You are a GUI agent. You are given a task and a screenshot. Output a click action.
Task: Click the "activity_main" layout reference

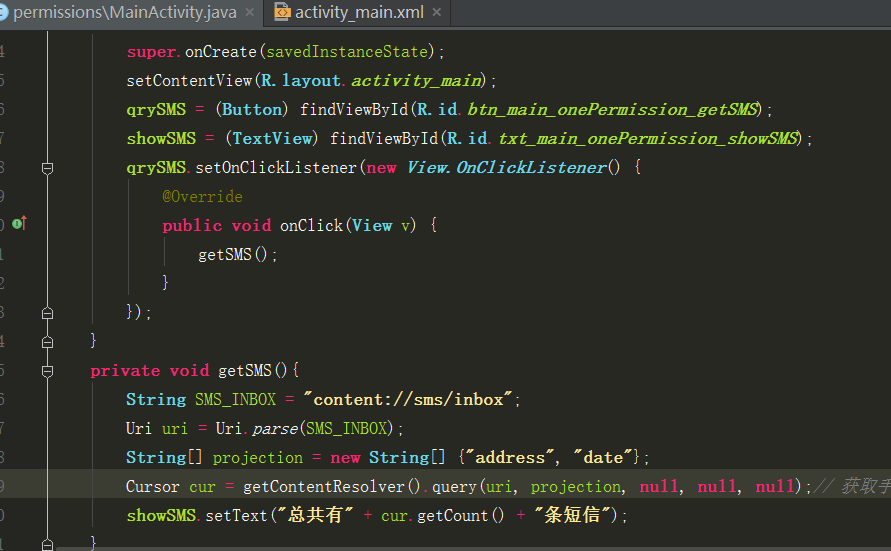point(417,81)
